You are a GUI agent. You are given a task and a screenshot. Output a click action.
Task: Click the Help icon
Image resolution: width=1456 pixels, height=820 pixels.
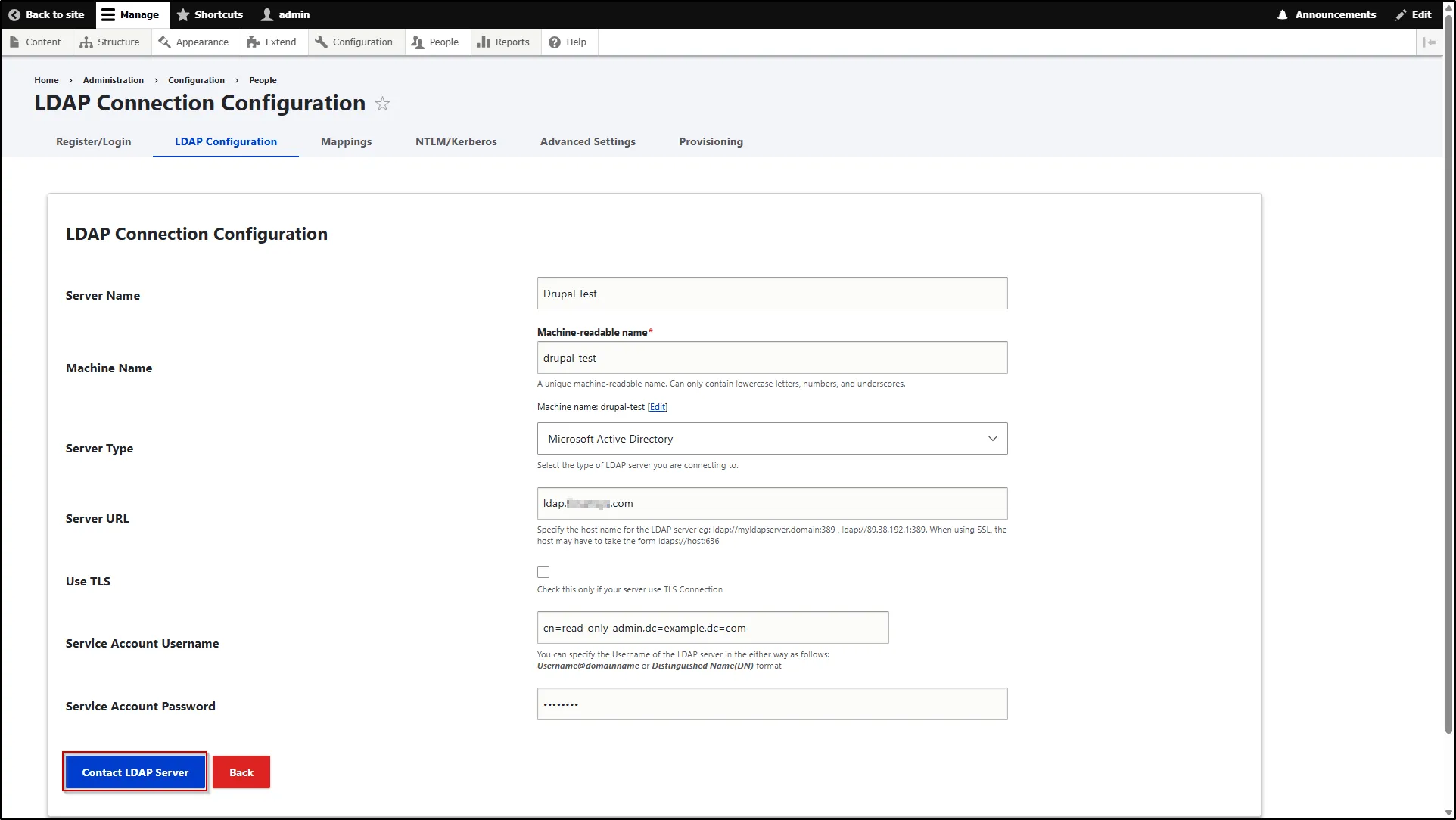553,42
